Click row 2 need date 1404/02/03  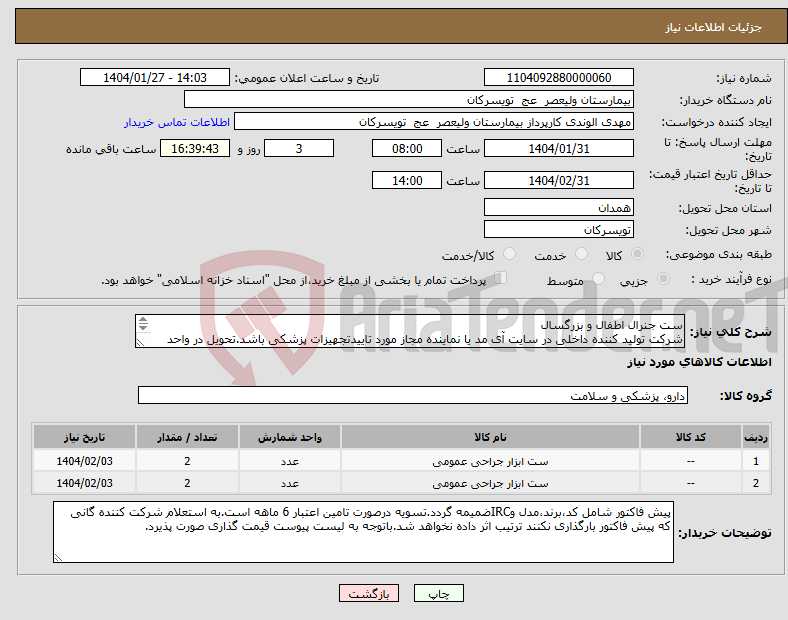84,483
